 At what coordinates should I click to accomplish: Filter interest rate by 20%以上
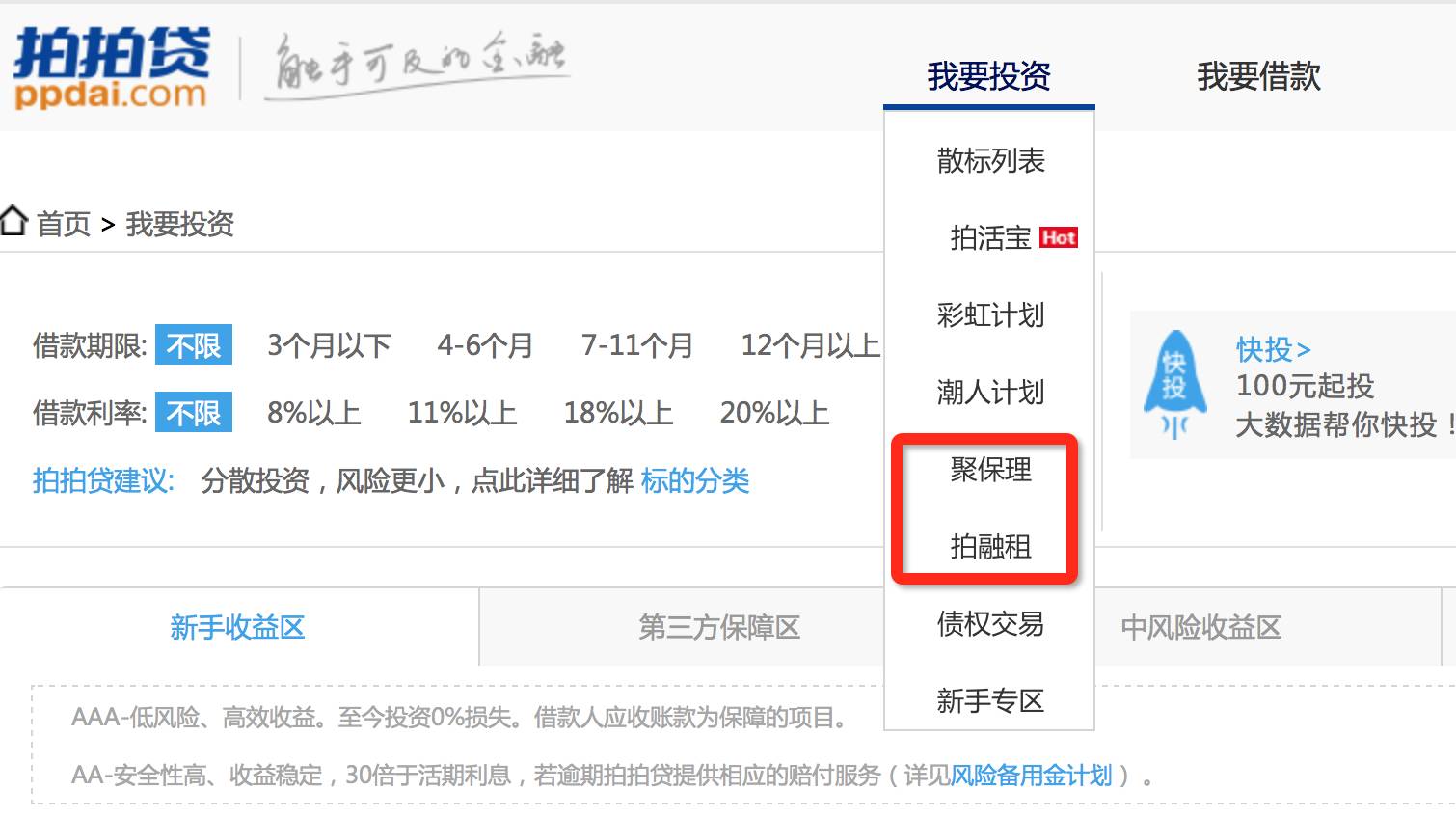click(775, 413)
